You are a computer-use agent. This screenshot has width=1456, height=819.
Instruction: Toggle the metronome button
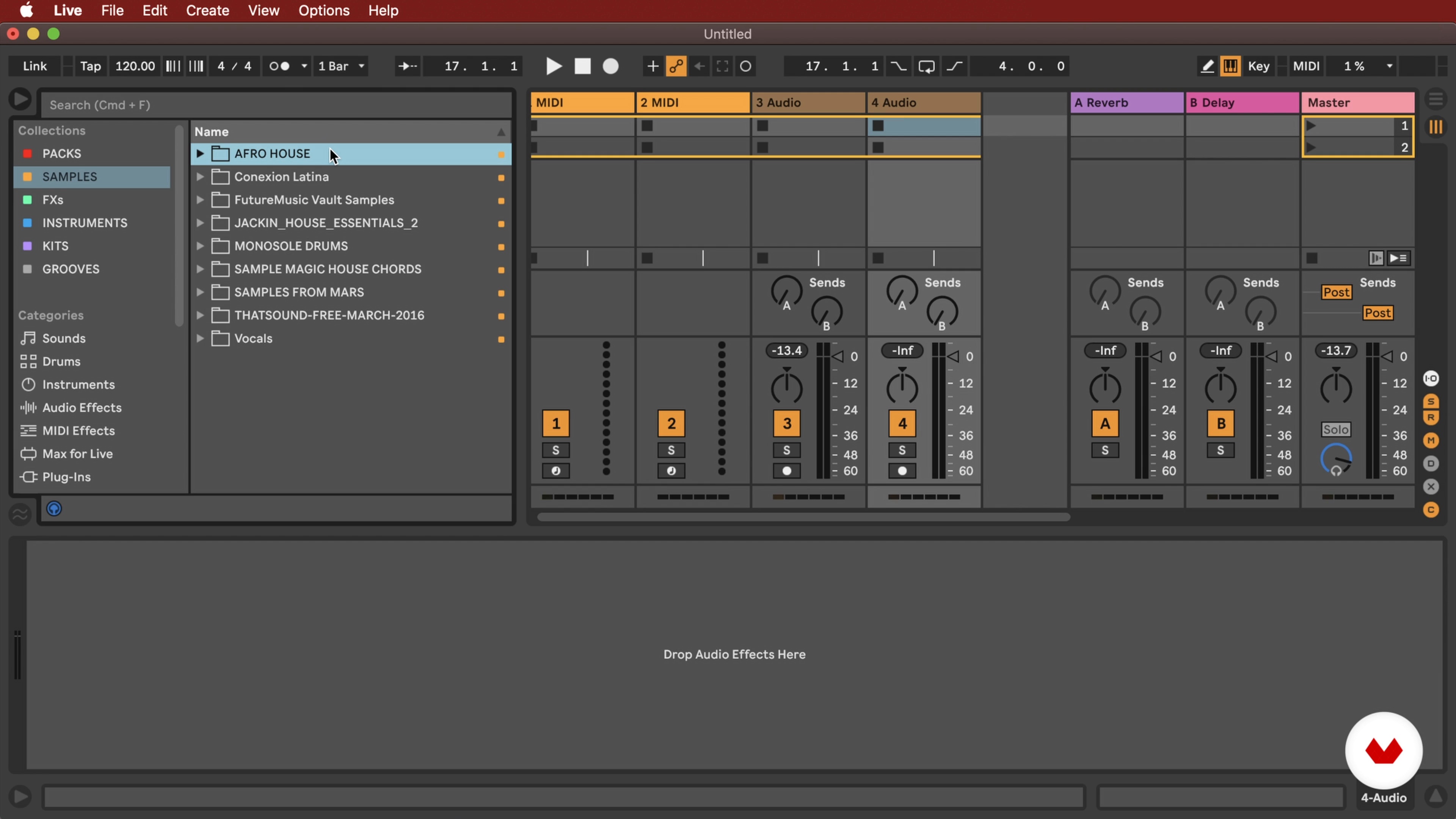click(280, 66)
